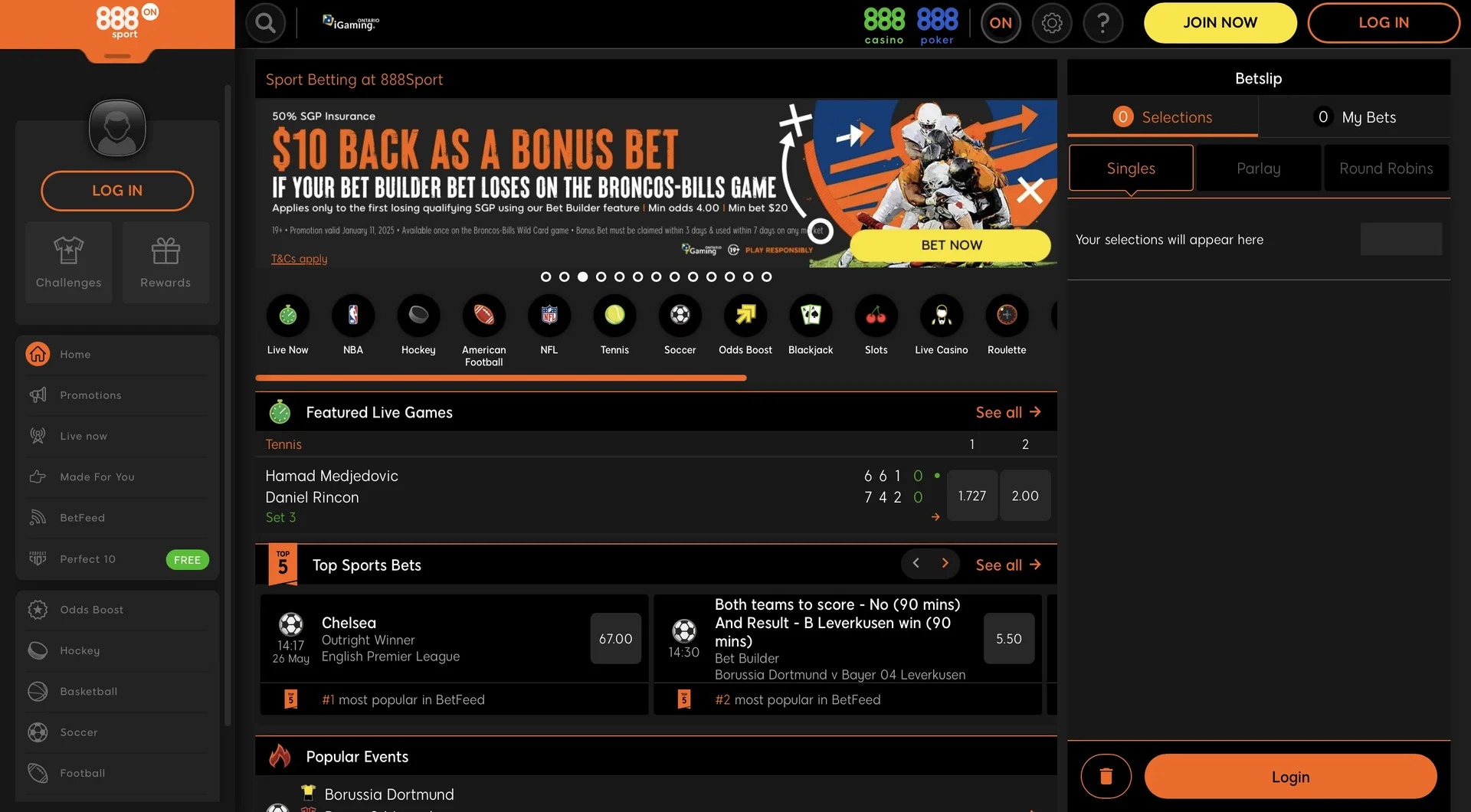Screen dimensions: 1471x812
Task: Open the Roulette category icon
Action: [x=1007, y=315]
